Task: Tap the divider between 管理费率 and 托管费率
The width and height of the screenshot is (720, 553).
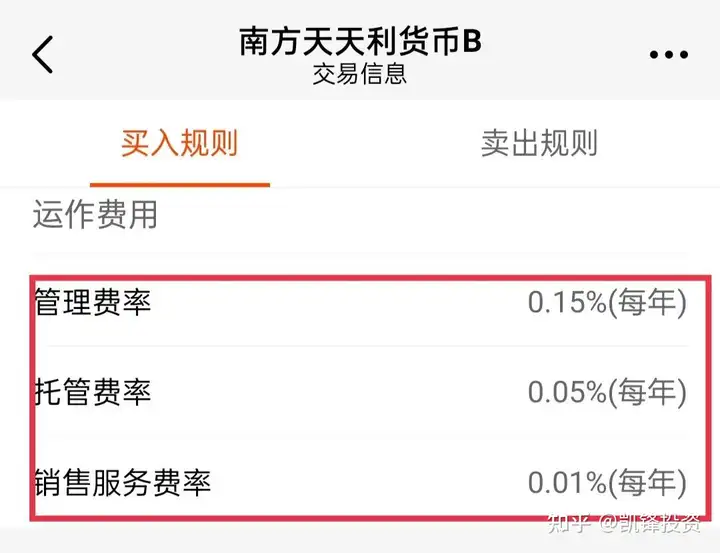Action: click(367, 345)
